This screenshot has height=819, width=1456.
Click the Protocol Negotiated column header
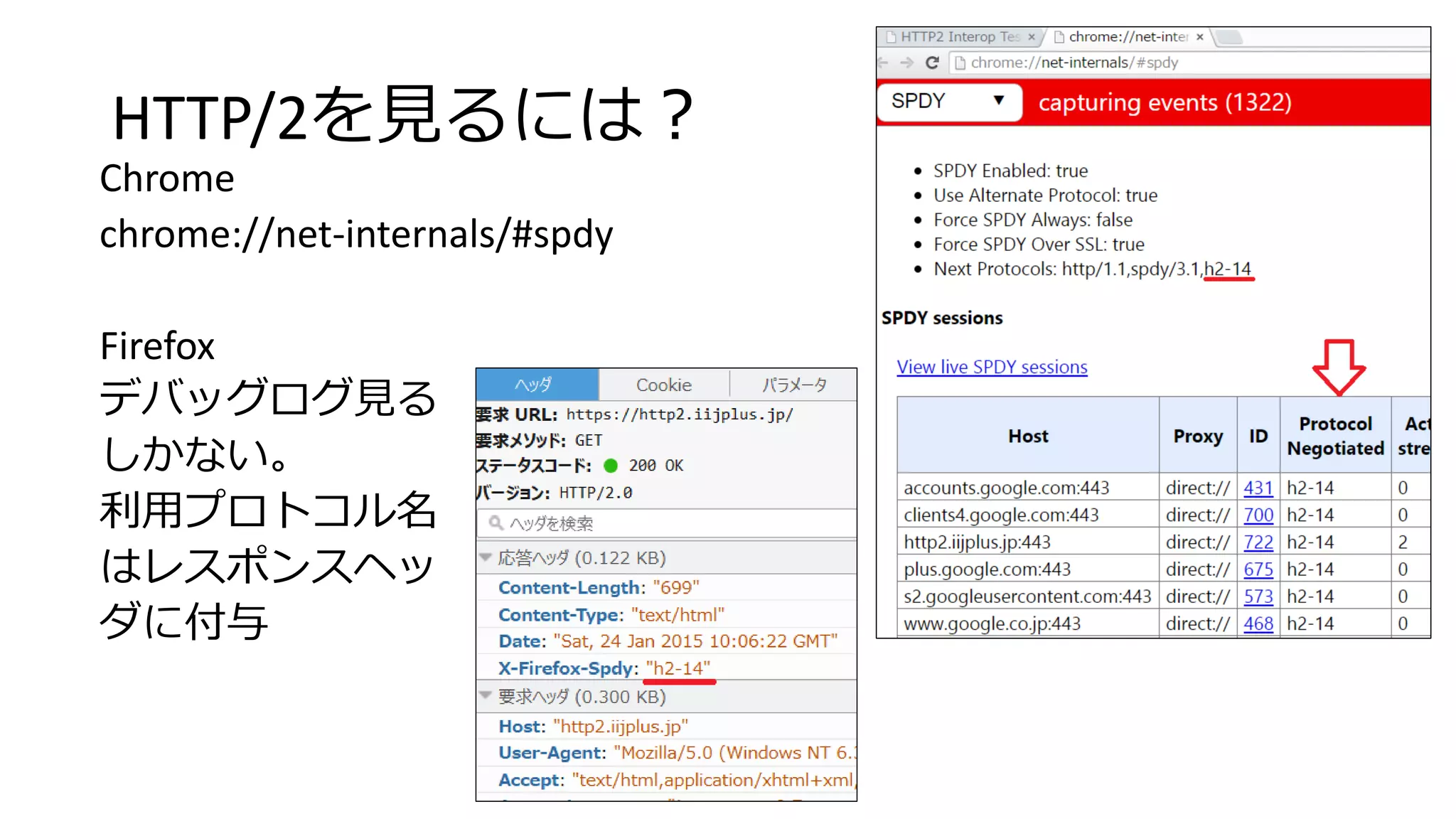pos(1335,435)
